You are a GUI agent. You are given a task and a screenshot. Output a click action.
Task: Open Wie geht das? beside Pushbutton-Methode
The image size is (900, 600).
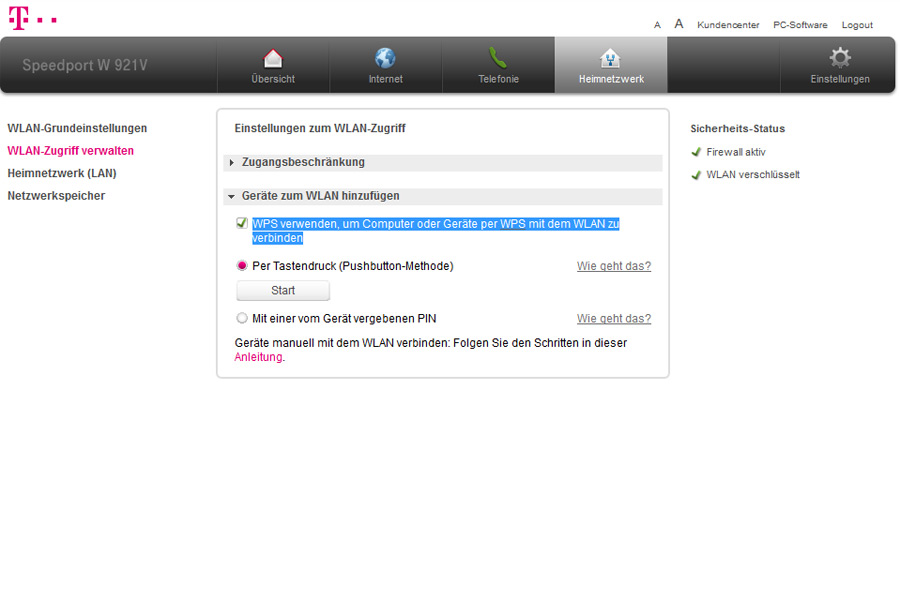tap(613, 266)
